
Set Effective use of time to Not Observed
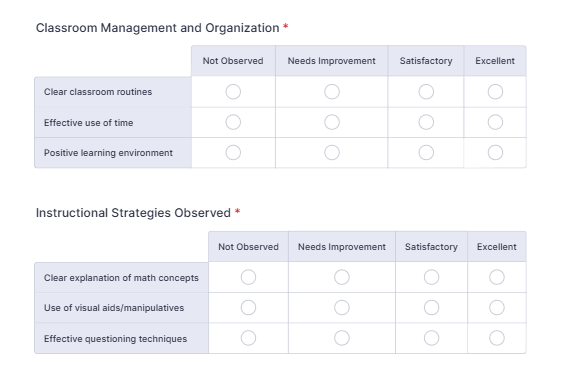click(233, 122)
